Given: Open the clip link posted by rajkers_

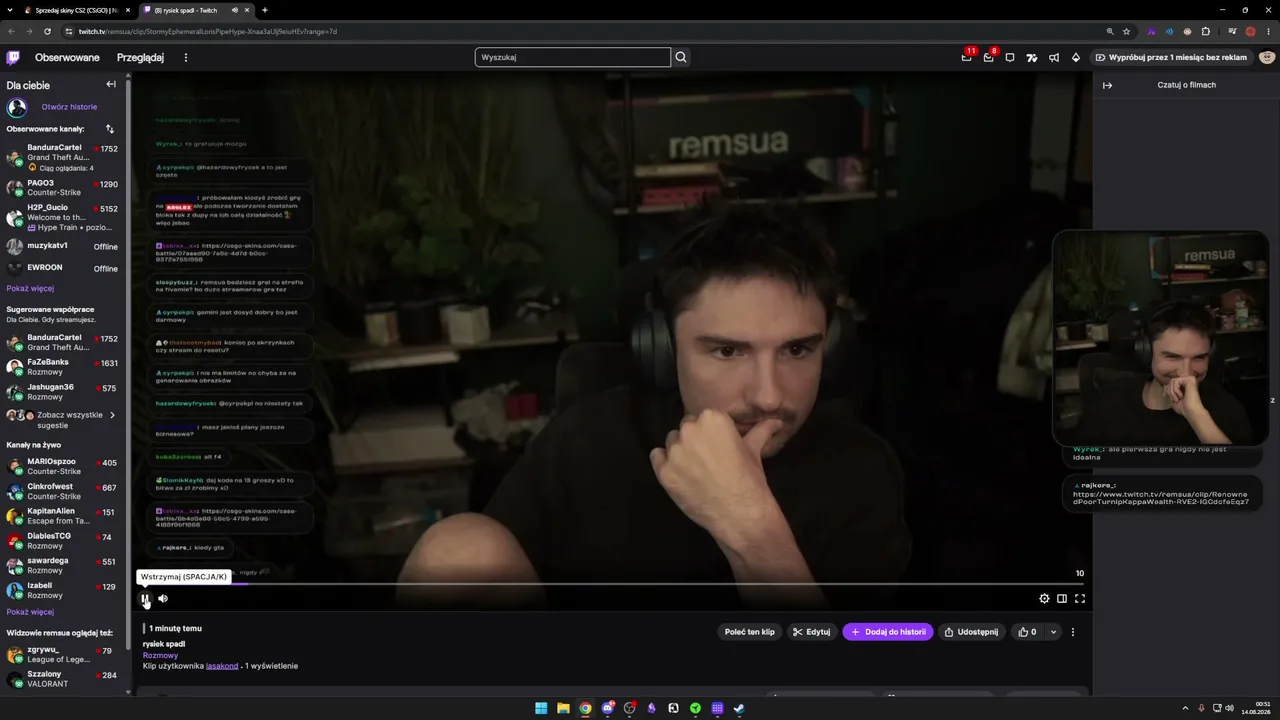Looking at the screenshot, I should (x=1161, y=498).
